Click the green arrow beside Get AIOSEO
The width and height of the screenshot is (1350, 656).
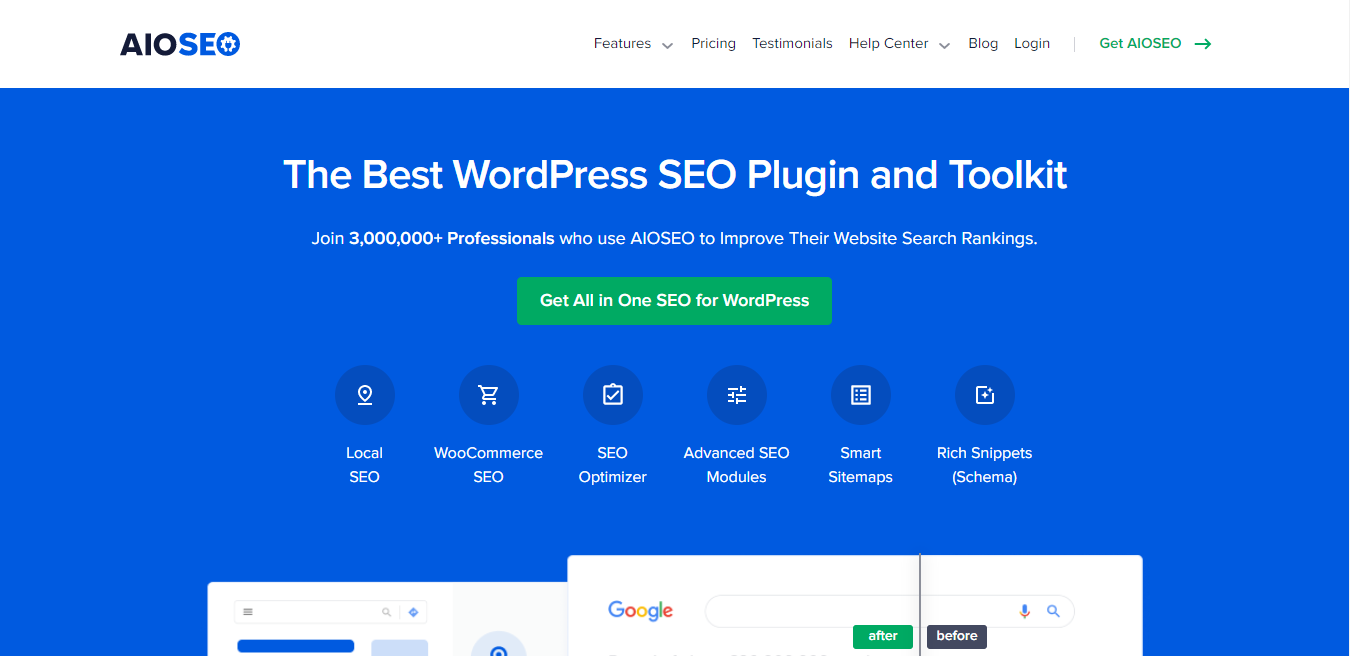1203,44
